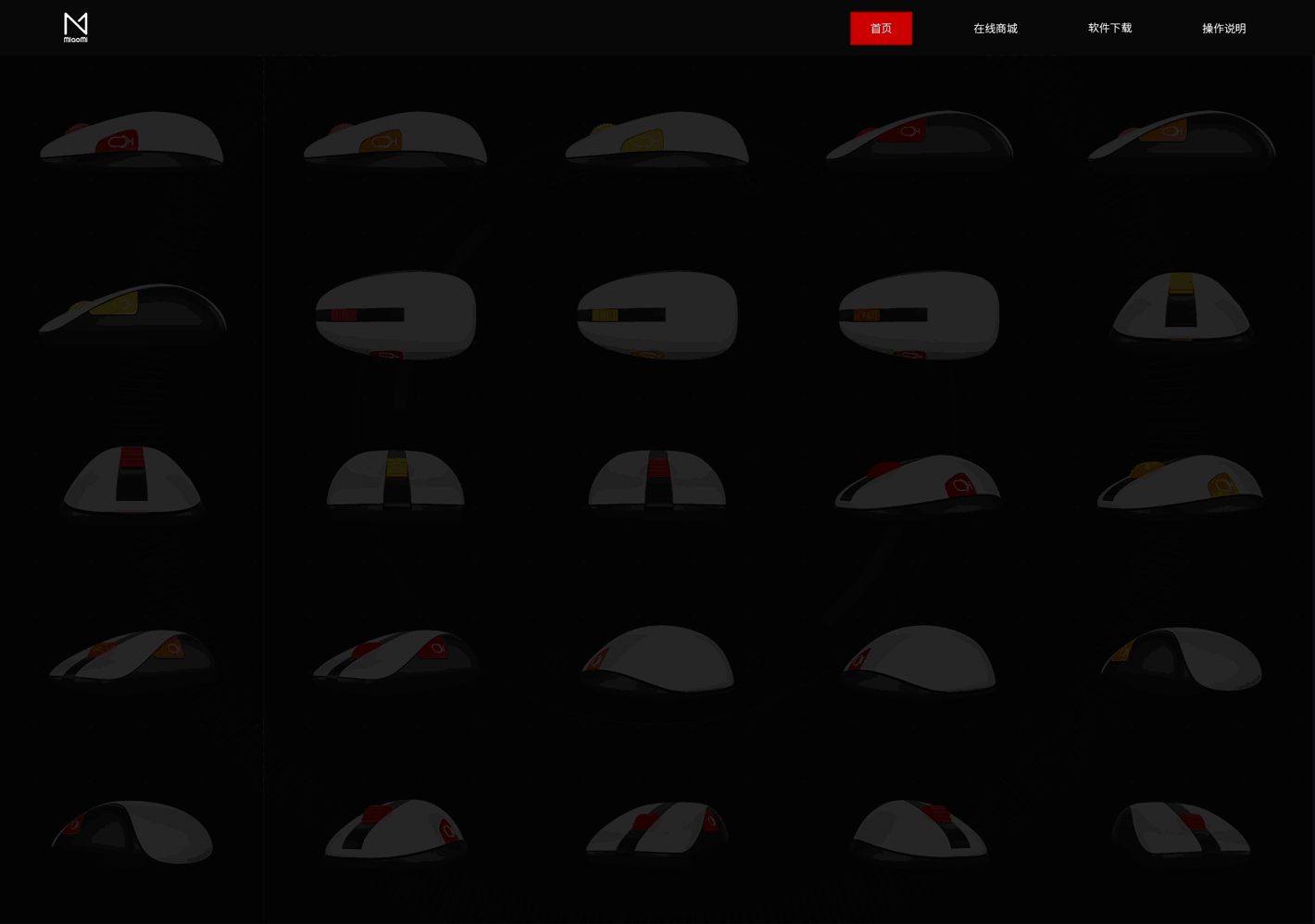Go to 在线商城 online store
Viewport: 1315px width, 924px height.
[x=996, y=29]
